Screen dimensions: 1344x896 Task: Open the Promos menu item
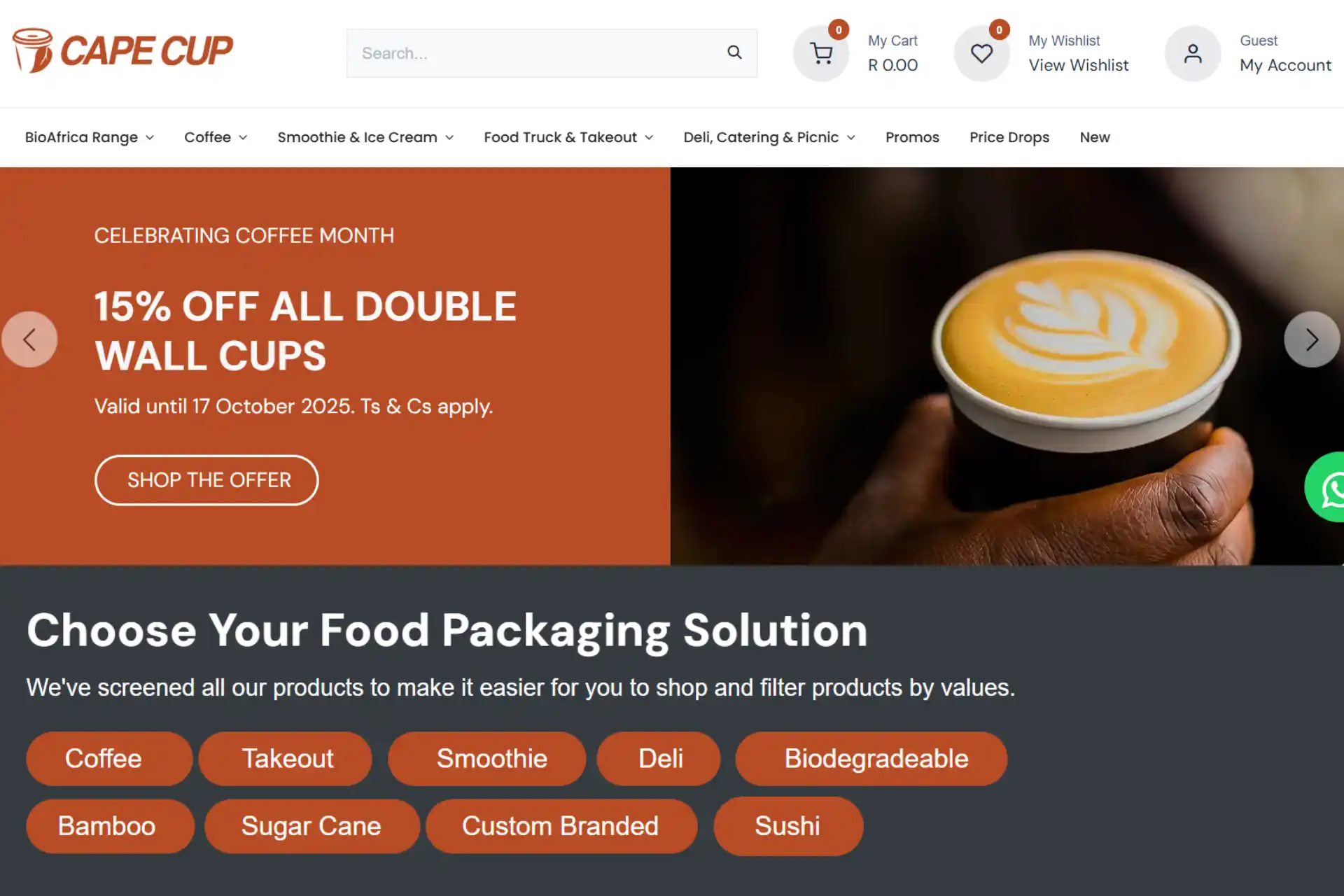[912, 137]
